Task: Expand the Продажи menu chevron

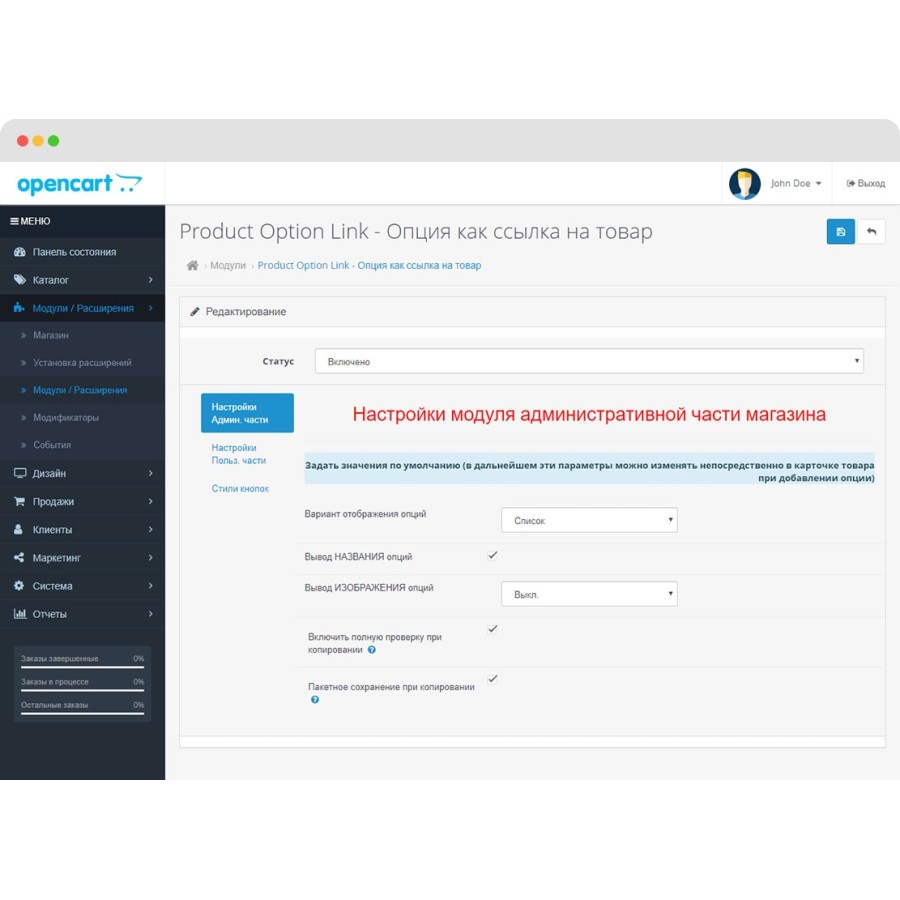Action: point(150,501)
